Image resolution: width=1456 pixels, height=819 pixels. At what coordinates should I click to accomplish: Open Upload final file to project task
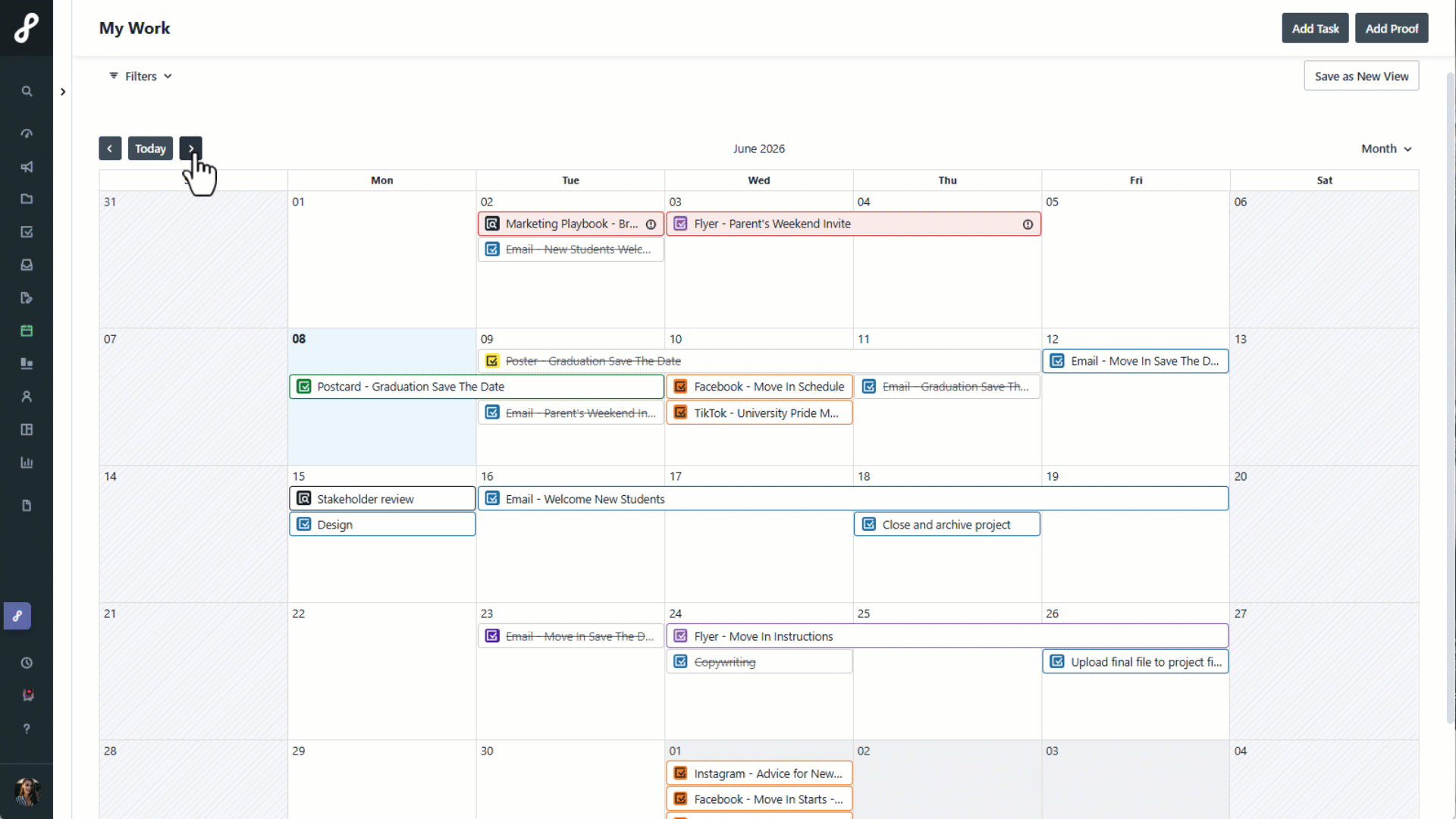1135,662
